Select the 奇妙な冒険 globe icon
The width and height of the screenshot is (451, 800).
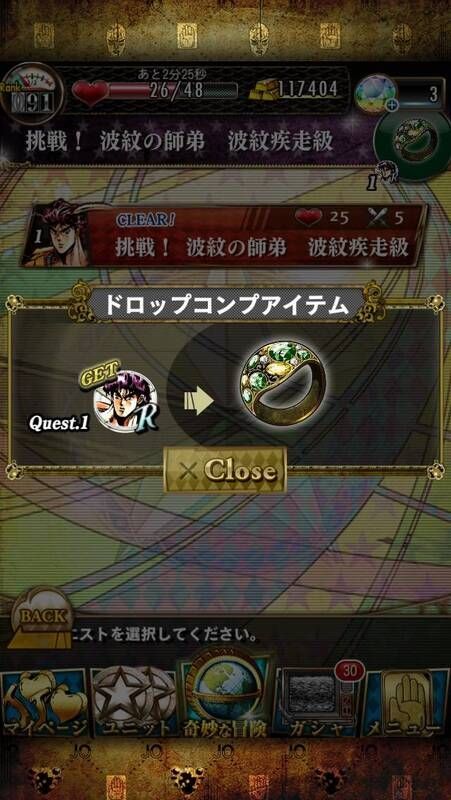225,693
